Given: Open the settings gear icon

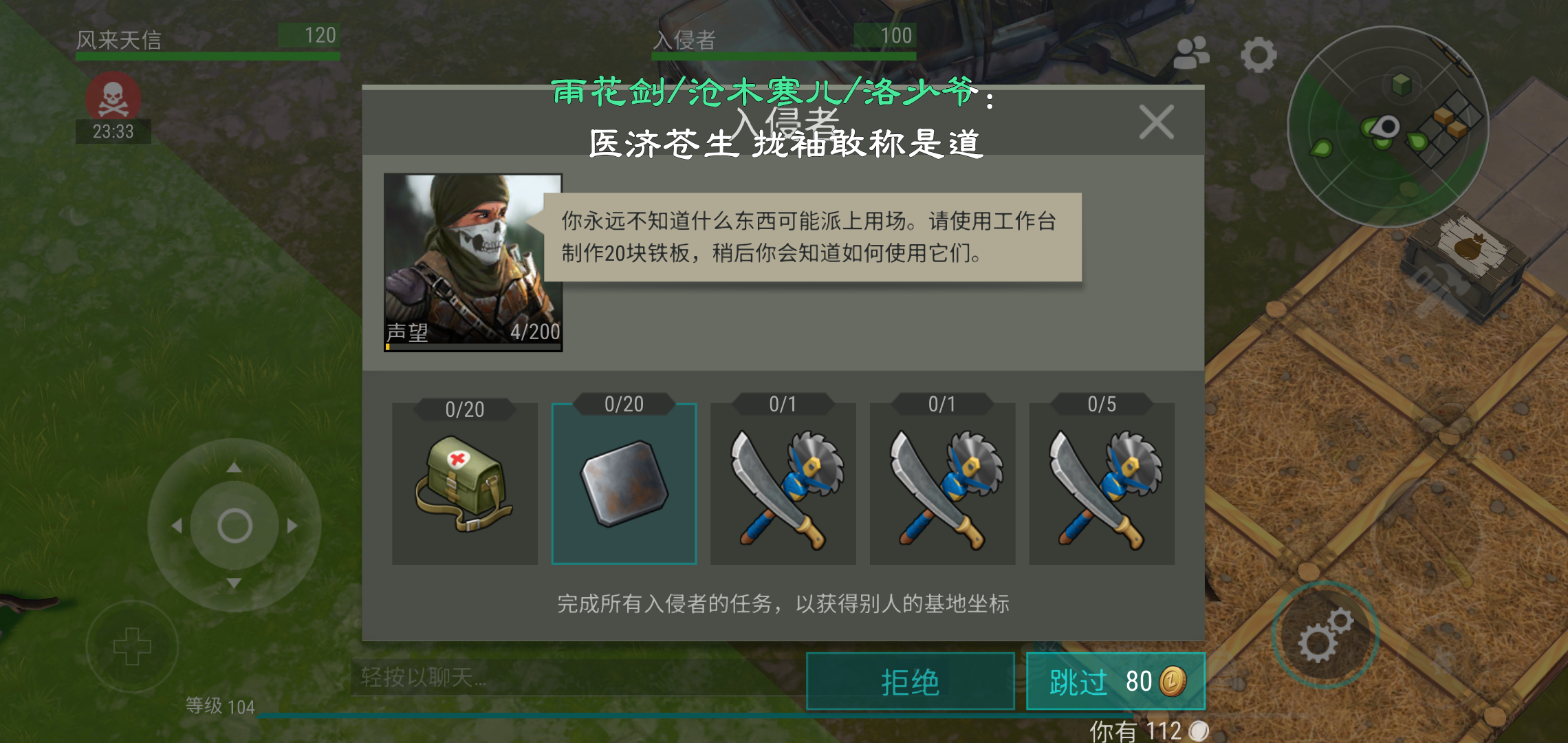Looking at the screenshot, I should pos(1259,55).
